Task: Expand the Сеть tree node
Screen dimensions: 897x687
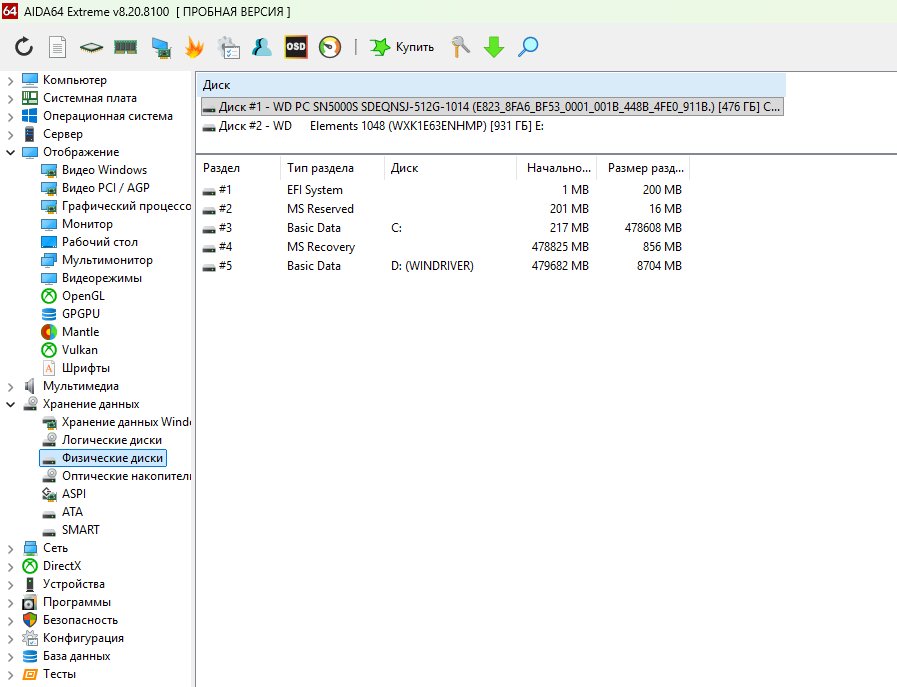Action: point(10,549)
